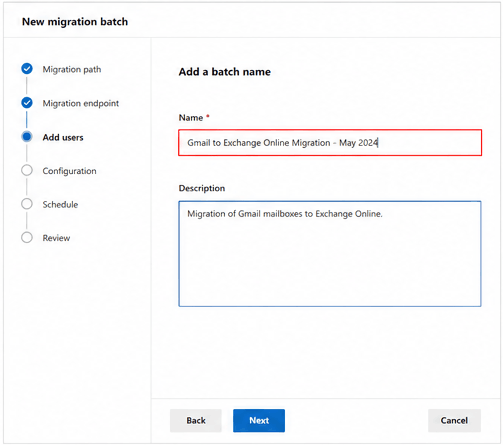Go to the Review step label
Image resolution: width=503 pixels, height=445 pixels.
click(x=56, y=238)
